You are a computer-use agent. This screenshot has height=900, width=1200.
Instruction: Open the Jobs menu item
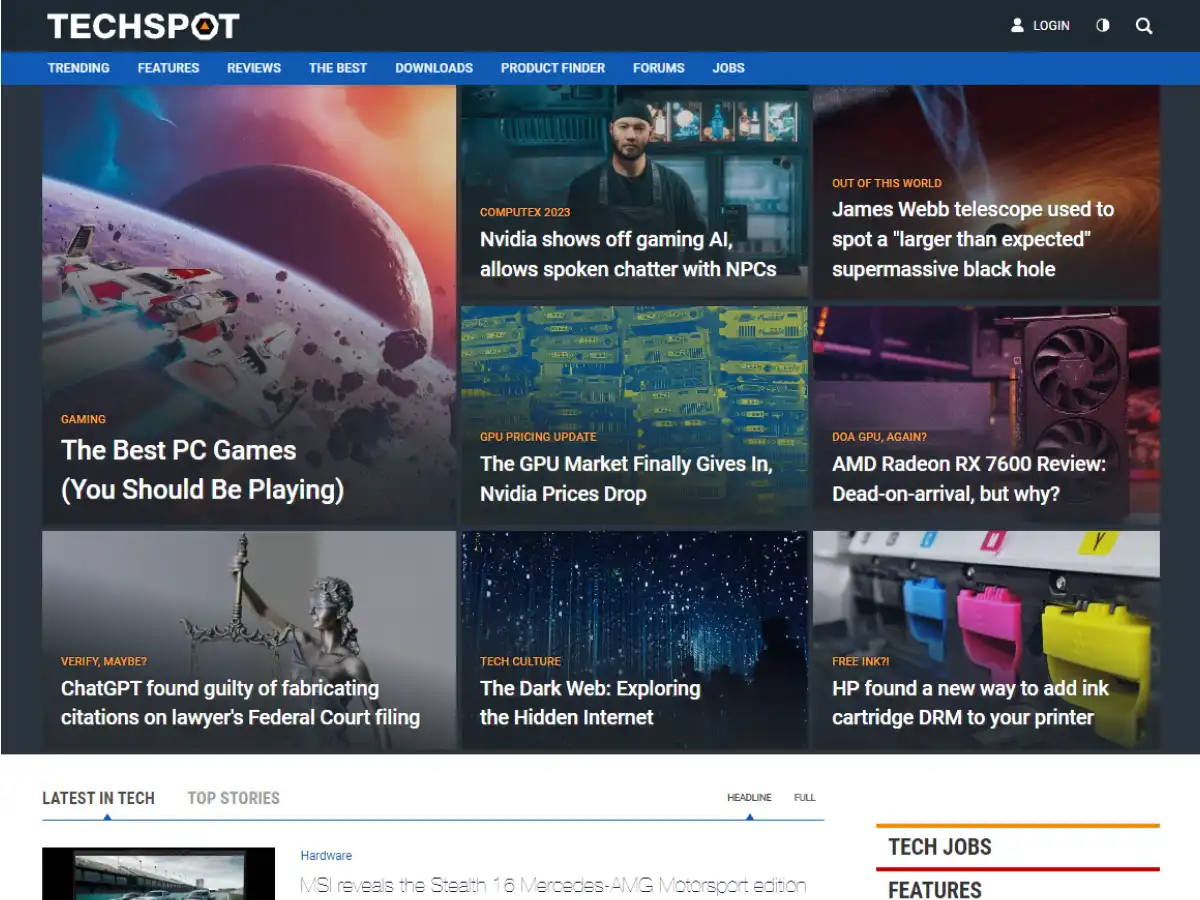pos(728,68)
